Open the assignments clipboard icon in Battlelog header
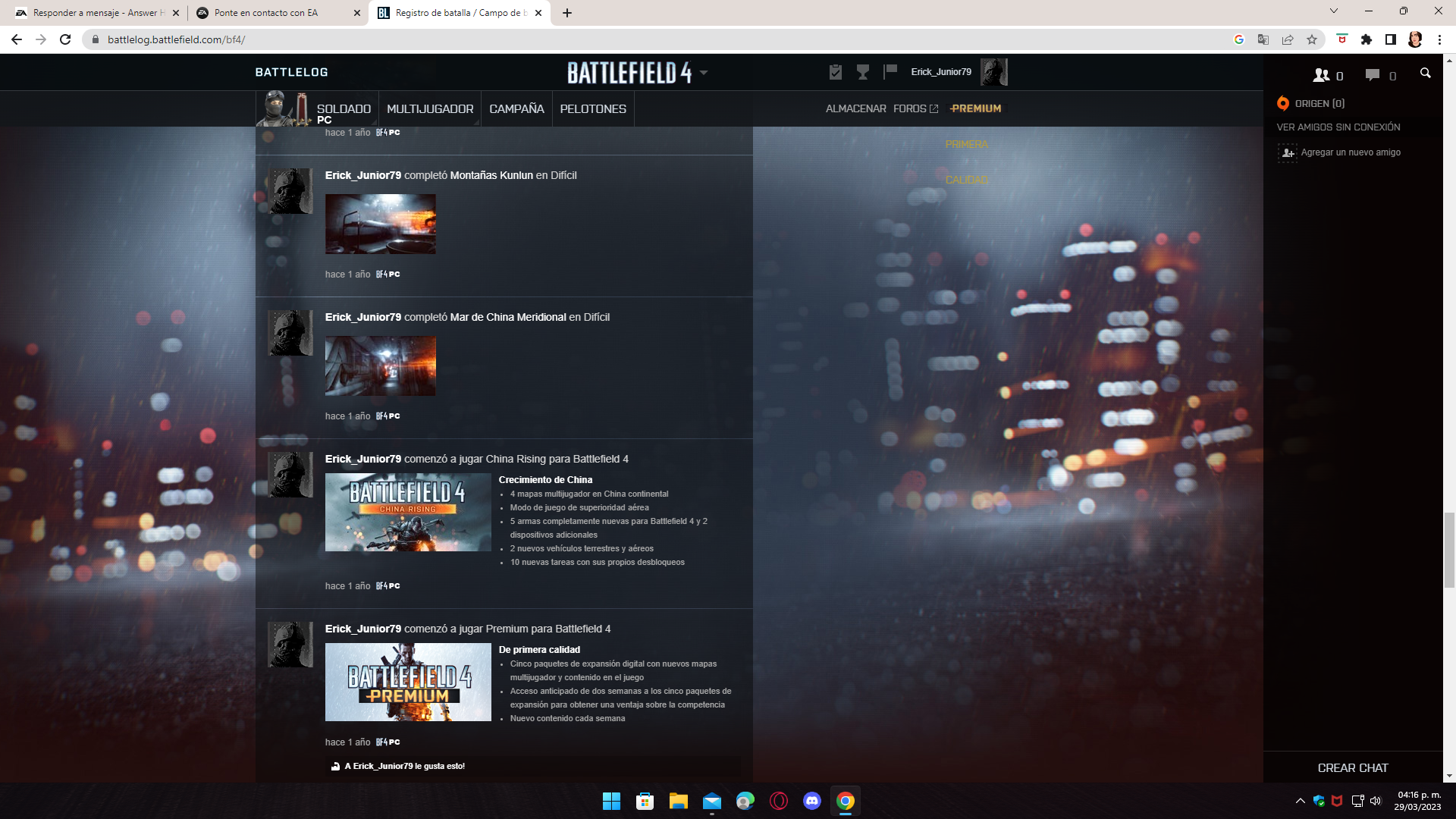 pos(836,72)
